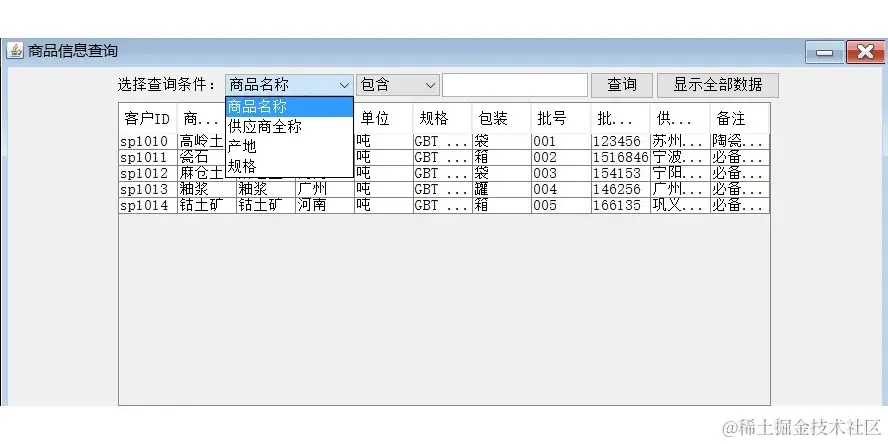The width and height of the screenshot is (888, 444).
Task: Select the 包装 column header
Action: [501, 118]
